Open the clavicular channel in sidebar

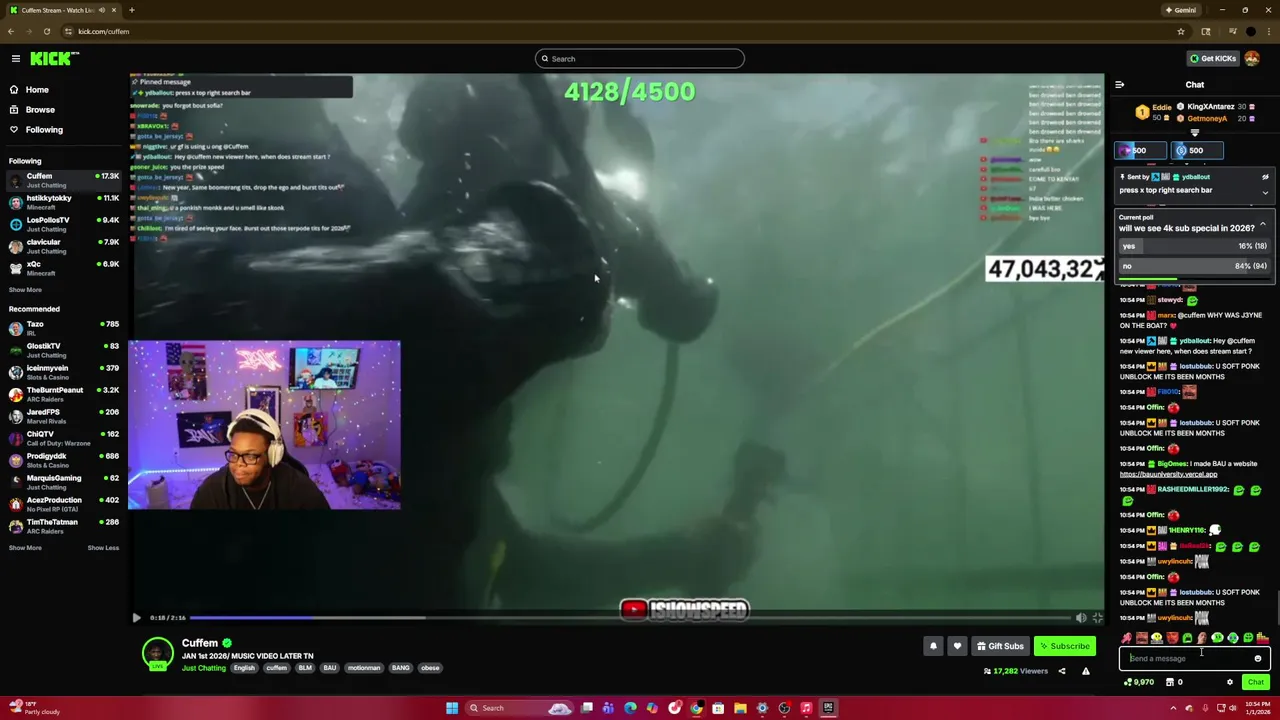point(62,246)
